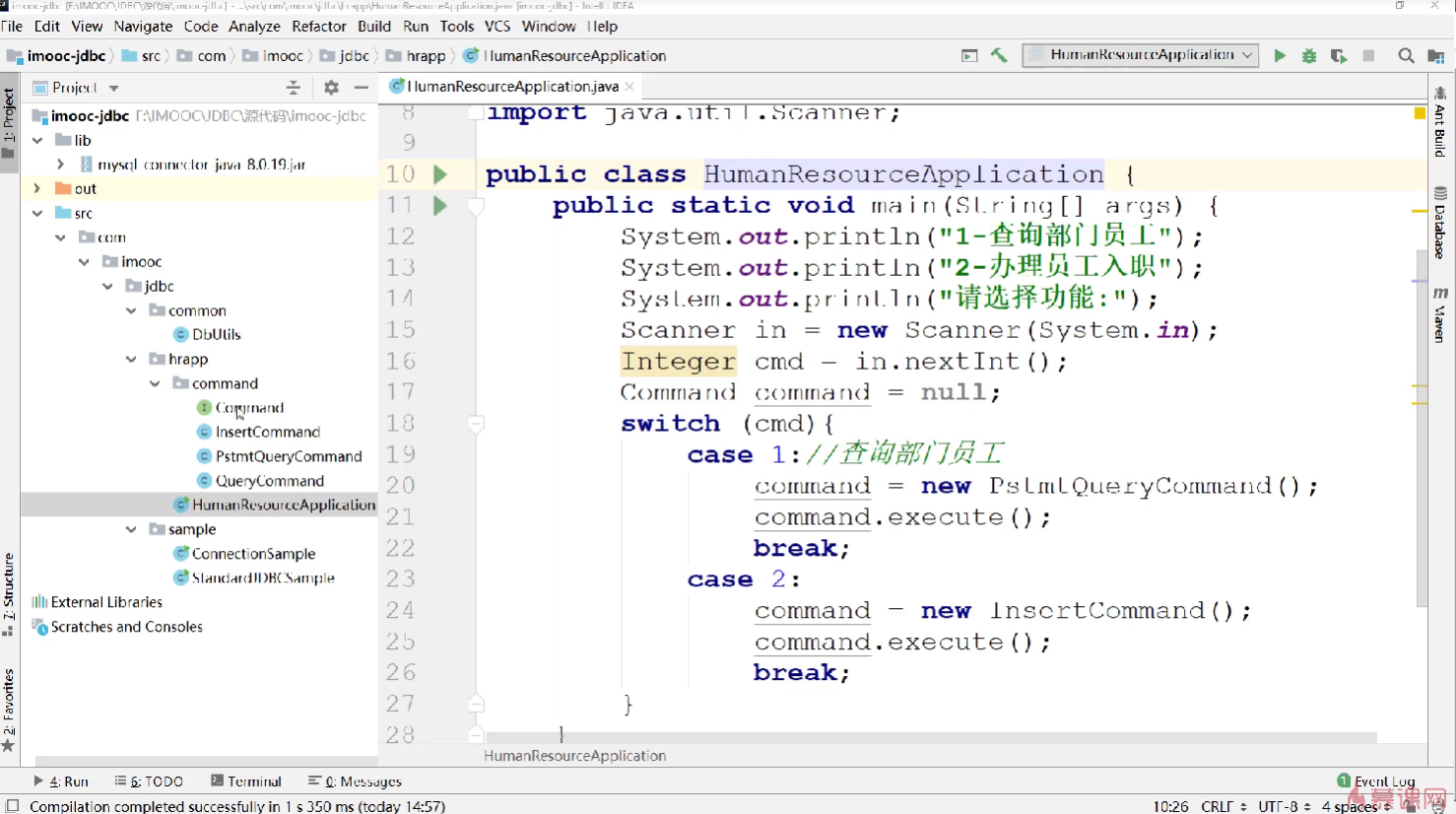Click run gutter arrow beside main method

[x=440, y=206]
